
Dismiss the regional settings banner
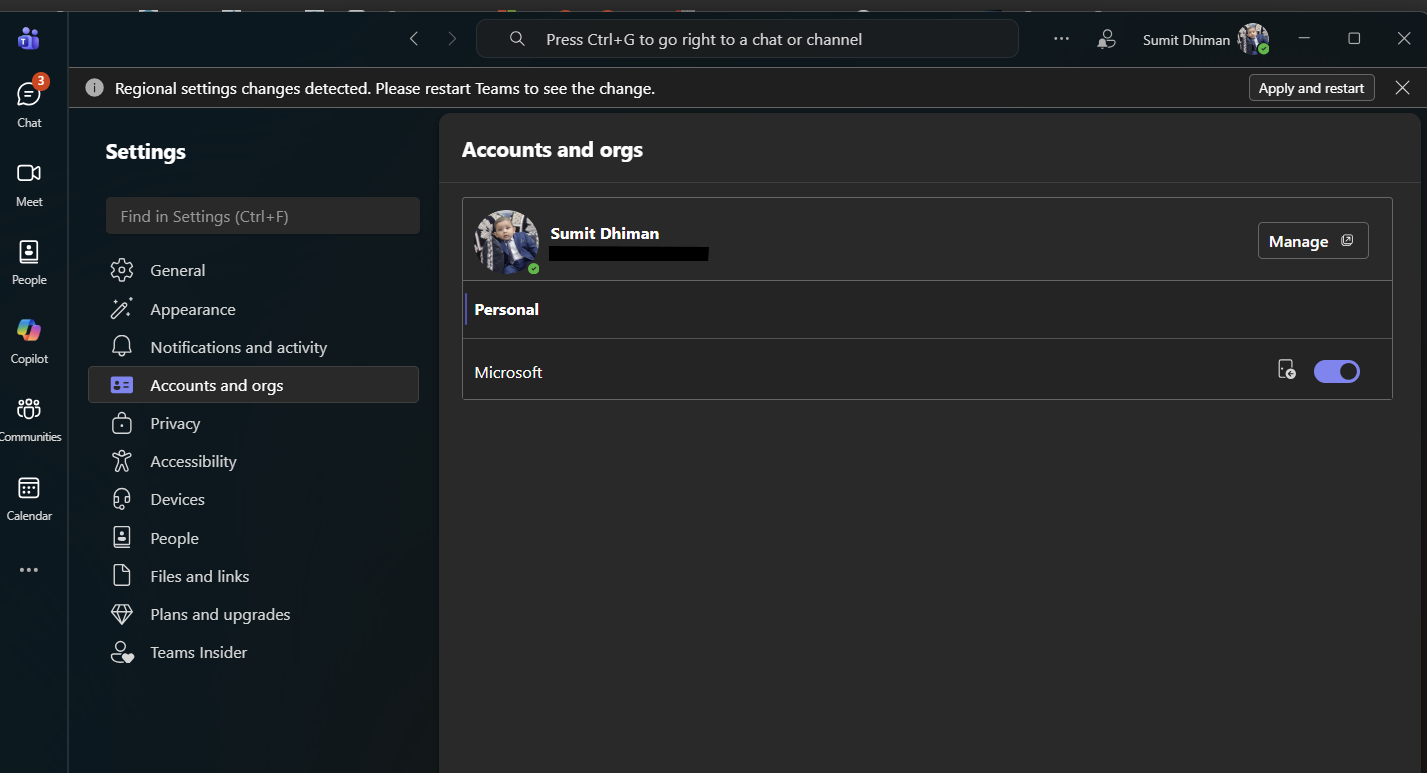1403,88
